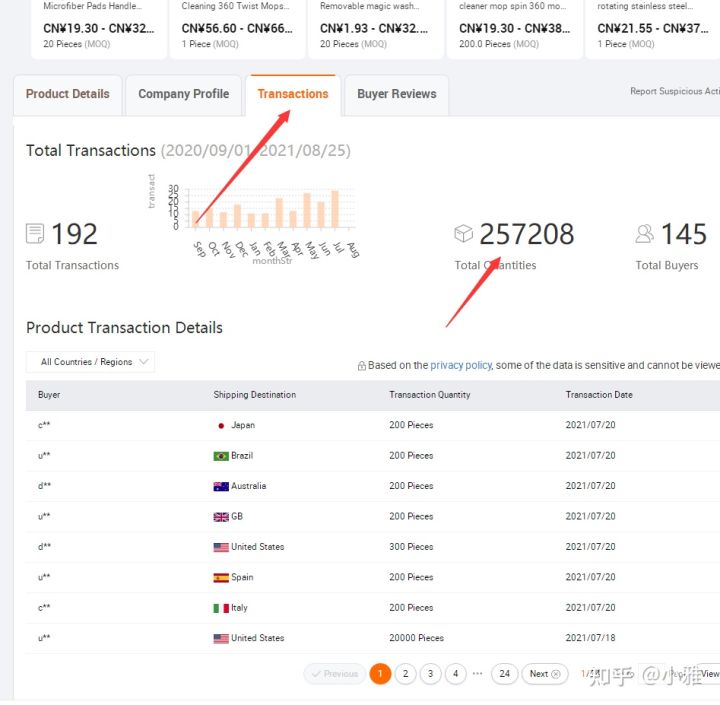Click the Total Quantities box icon
The width and height of the screenshot is (720, 705).
click(463, 234)
